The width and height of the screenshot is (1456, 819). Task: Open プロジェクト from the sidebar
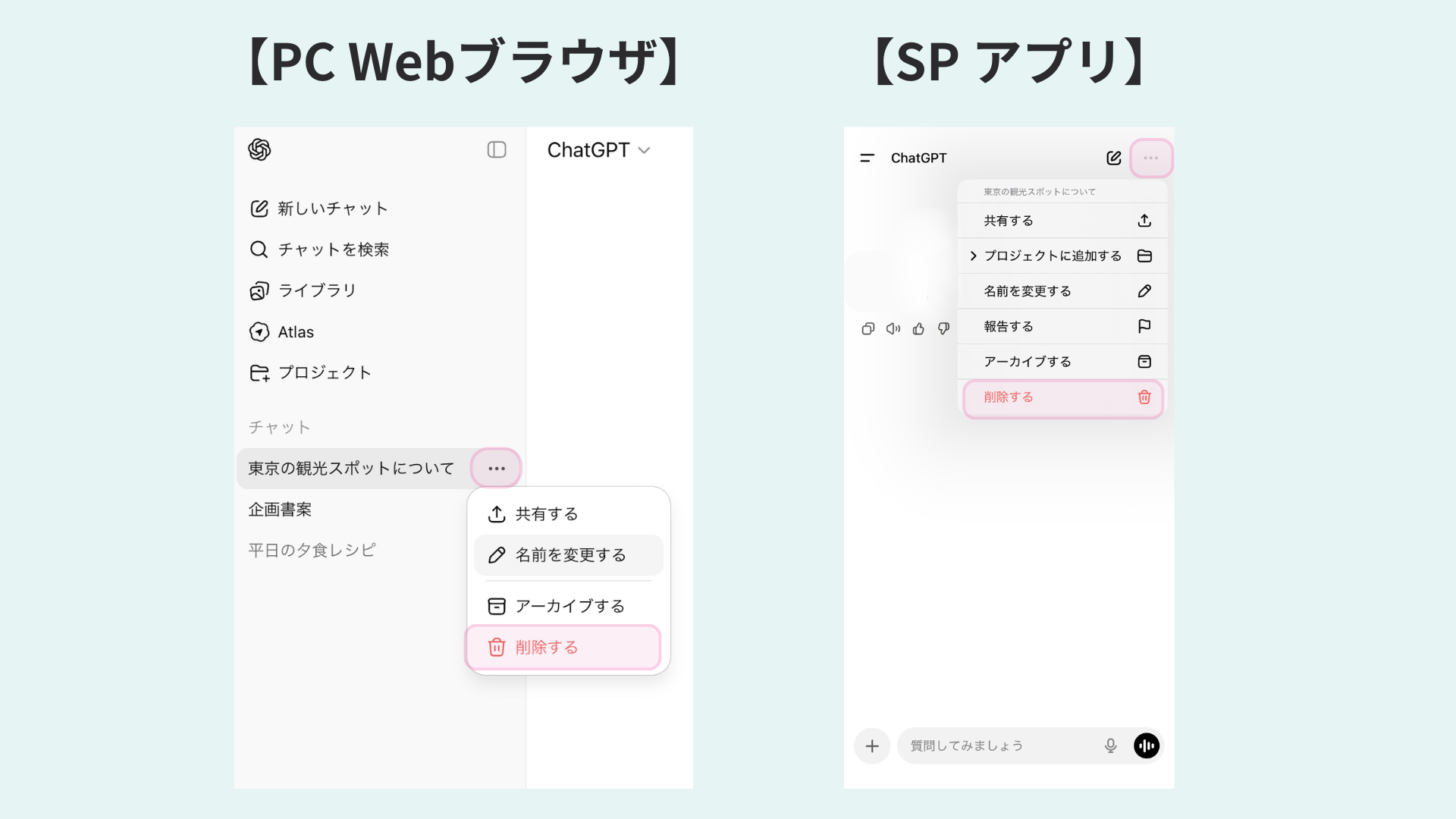coord(325,372)
